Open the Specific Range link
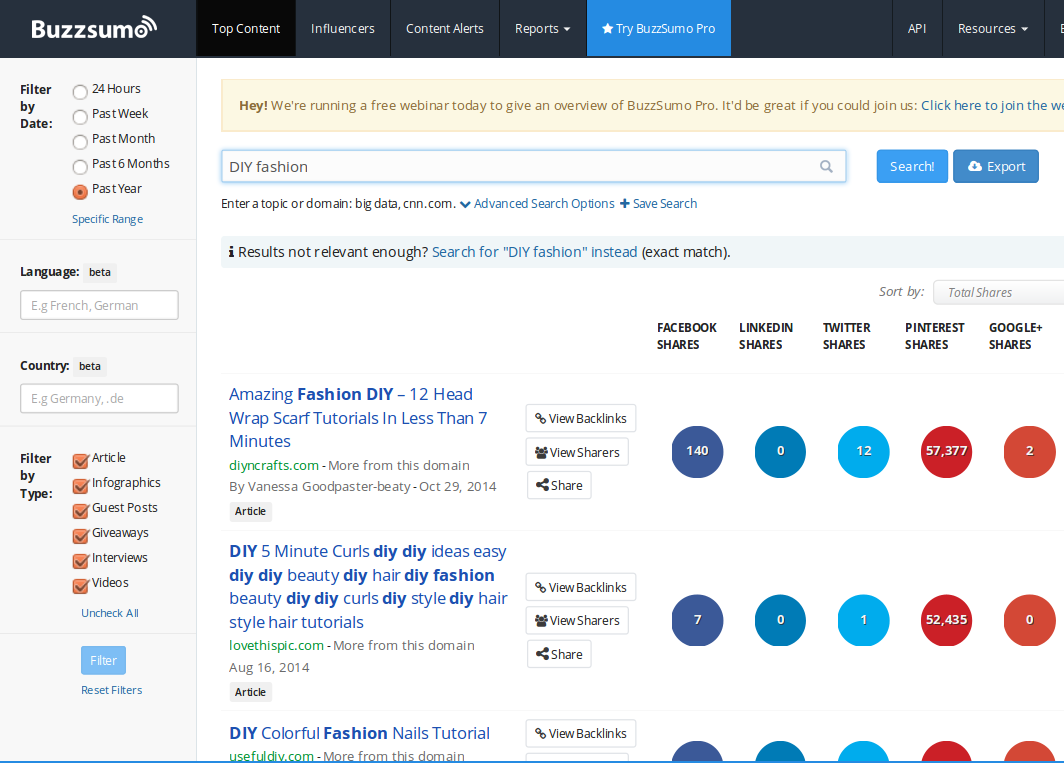 (x=107, y=219)
